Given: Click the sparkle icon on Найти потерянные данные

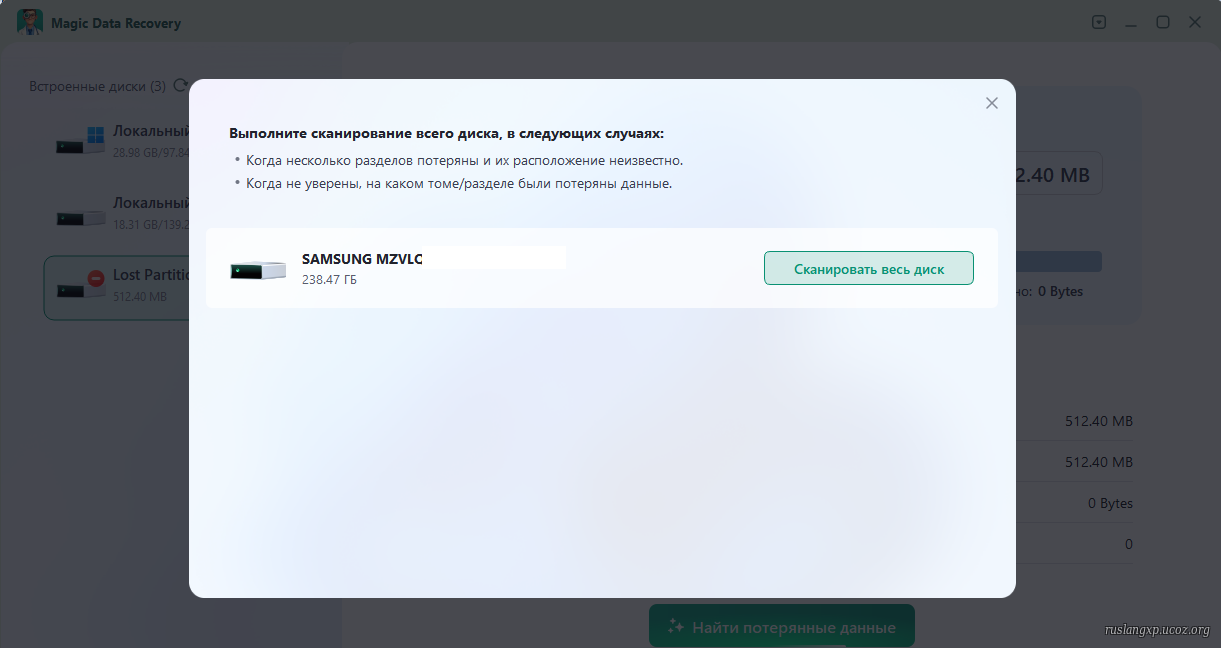Looking at the screenshot, I should pos(676,627).
